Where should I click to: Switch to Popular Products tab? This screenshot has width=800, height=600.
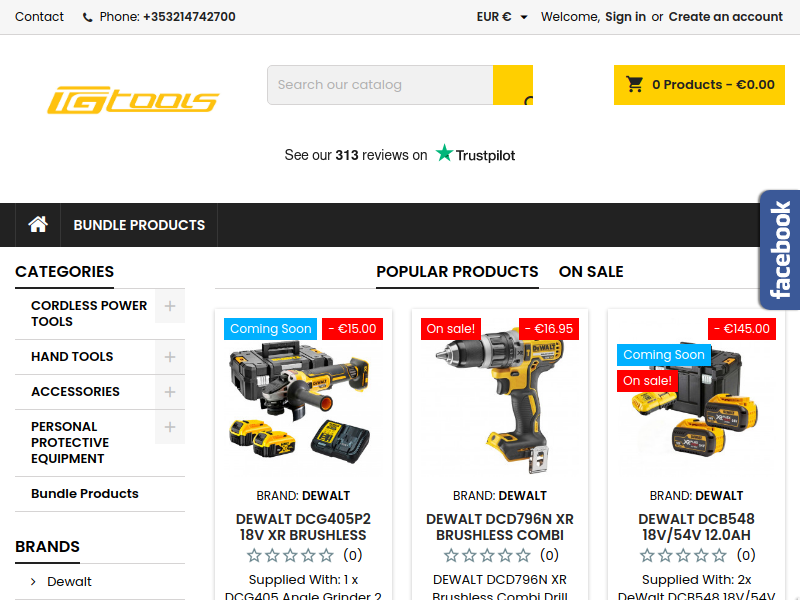pos(457,271)
